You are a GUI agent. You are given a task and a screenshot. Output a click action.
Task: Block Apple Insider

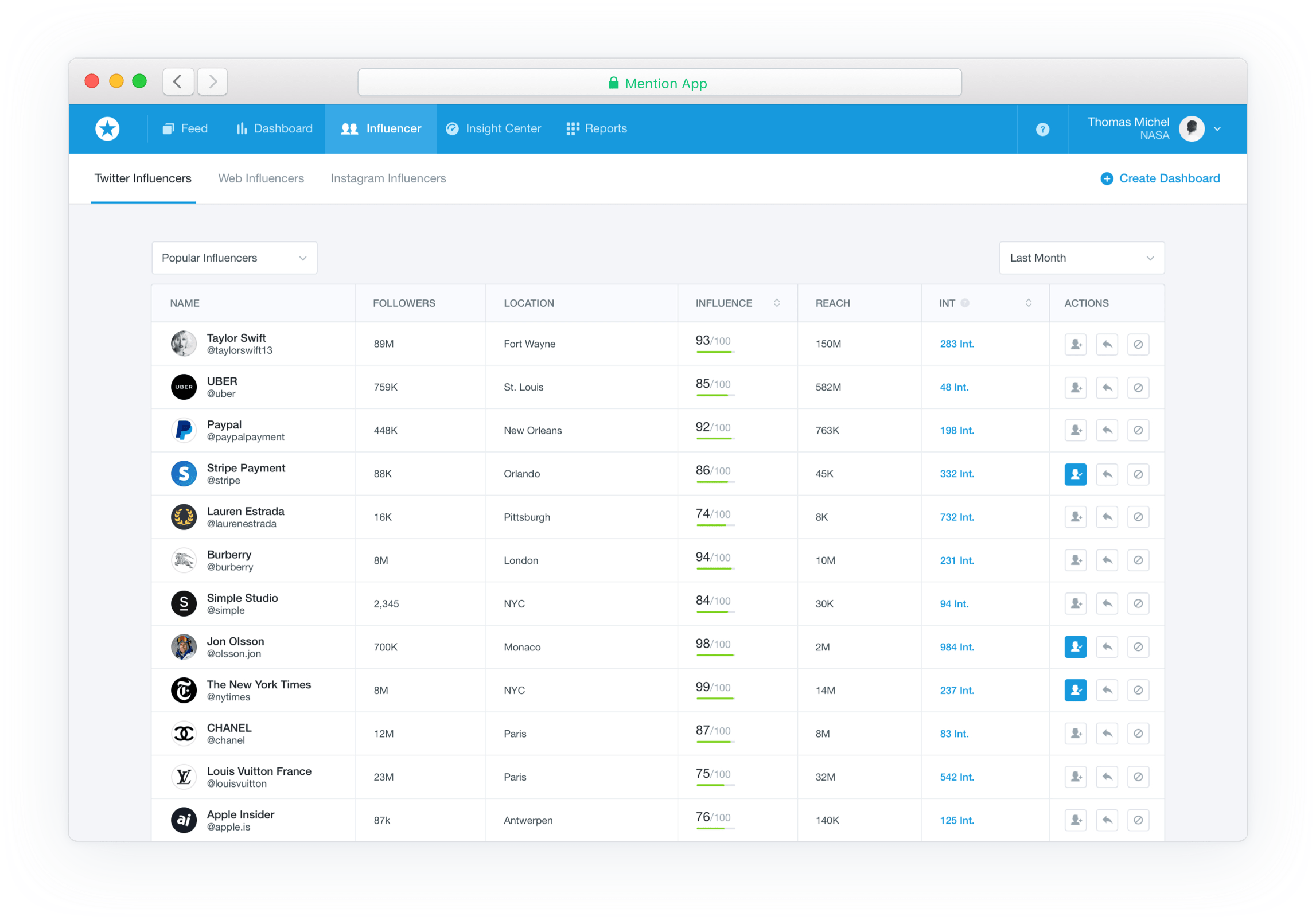click(x=1138, y=820)
